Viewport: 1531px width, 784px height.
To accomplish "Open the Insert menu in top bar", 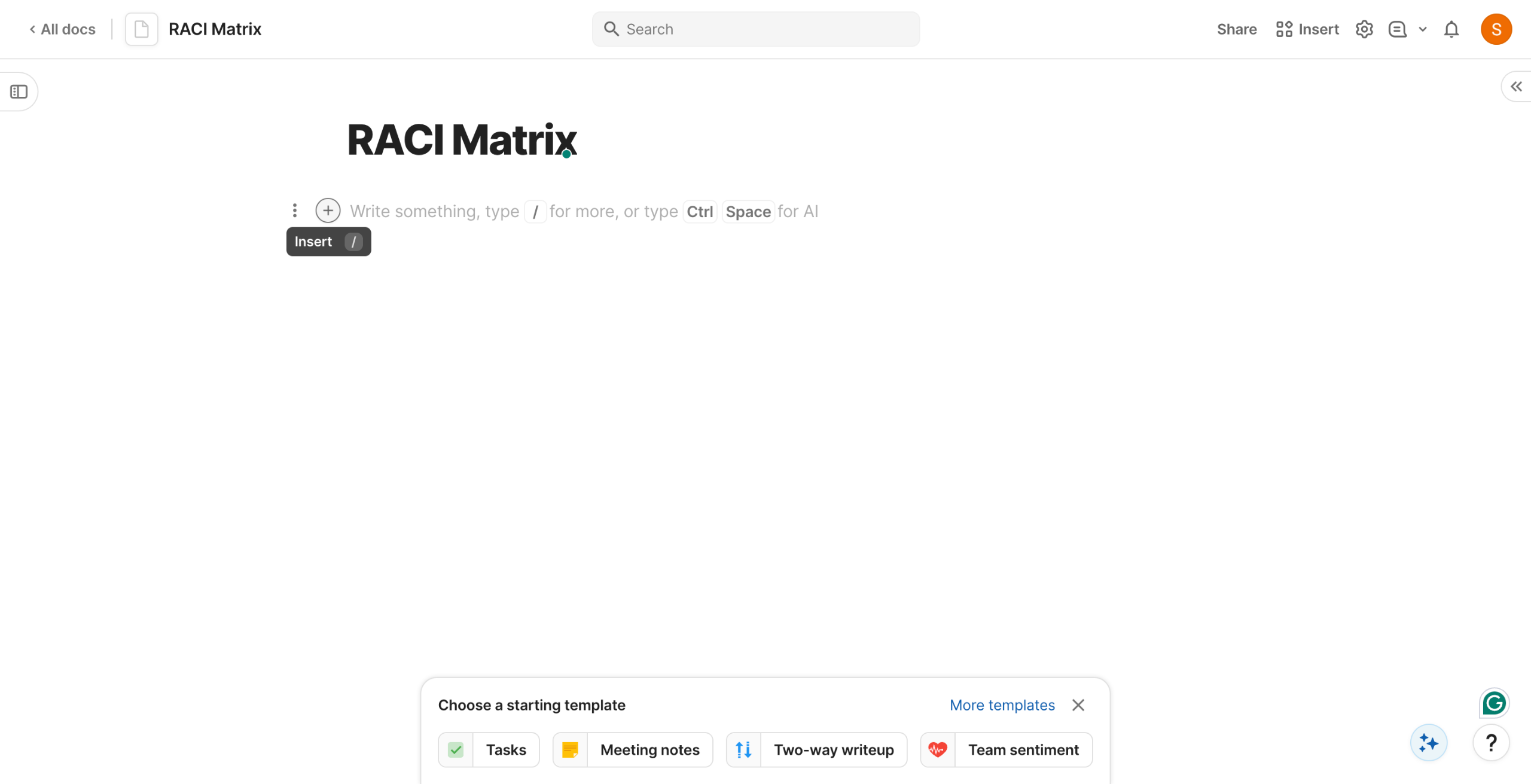I will click(1307, 29).
